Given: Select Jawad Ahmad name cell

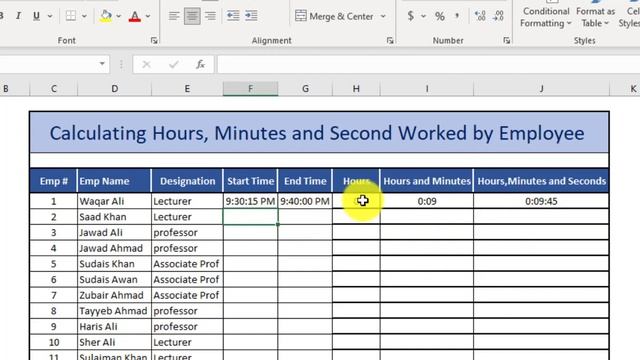Looking at the screenshot, I should pyautogui.click(x=114, y=248).
